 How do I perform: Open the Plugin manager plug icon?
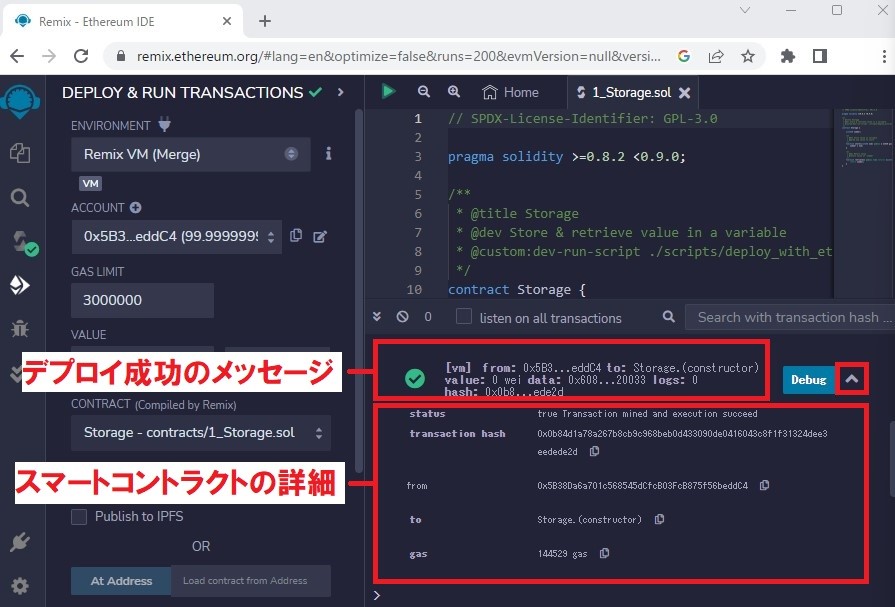[x=20, y=542]
